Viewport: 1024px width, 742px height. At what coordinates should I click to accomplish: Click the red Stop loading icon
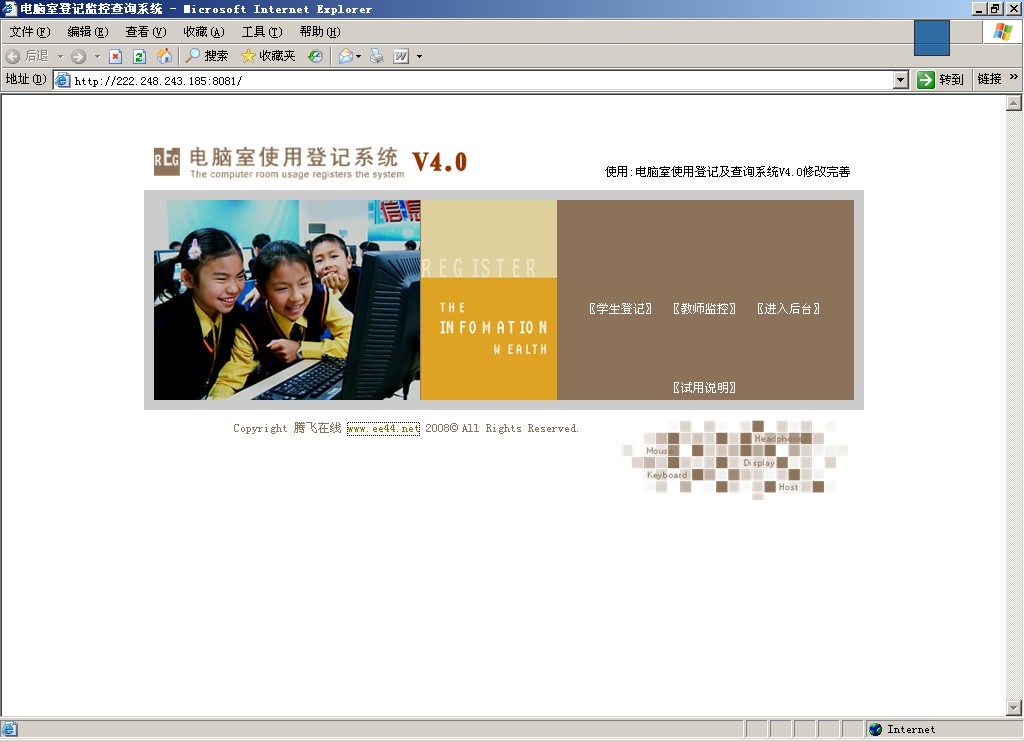coord(114,56)
